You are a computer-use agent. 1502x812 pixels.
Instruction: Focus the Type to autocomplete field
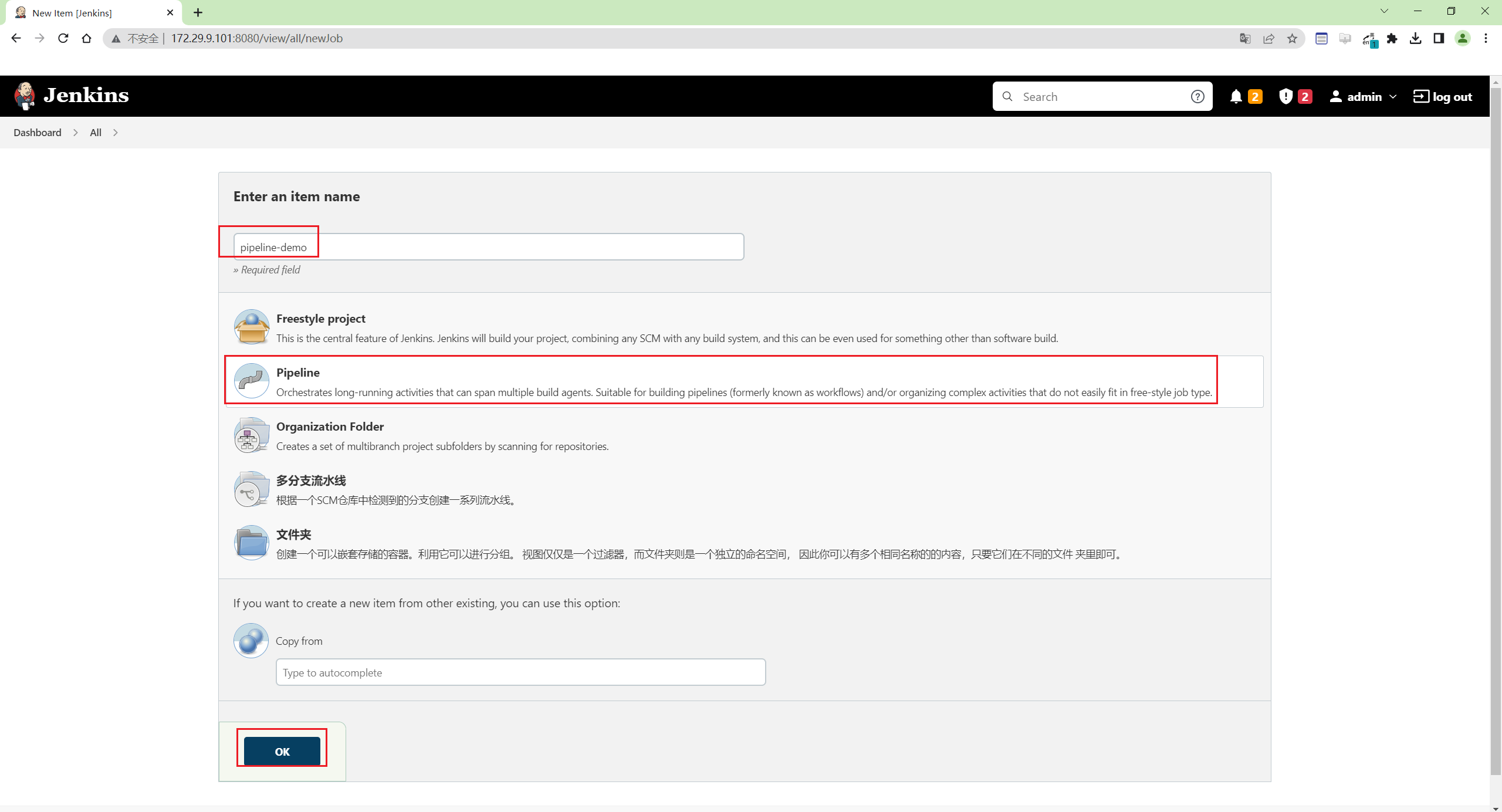pos(521,672)
